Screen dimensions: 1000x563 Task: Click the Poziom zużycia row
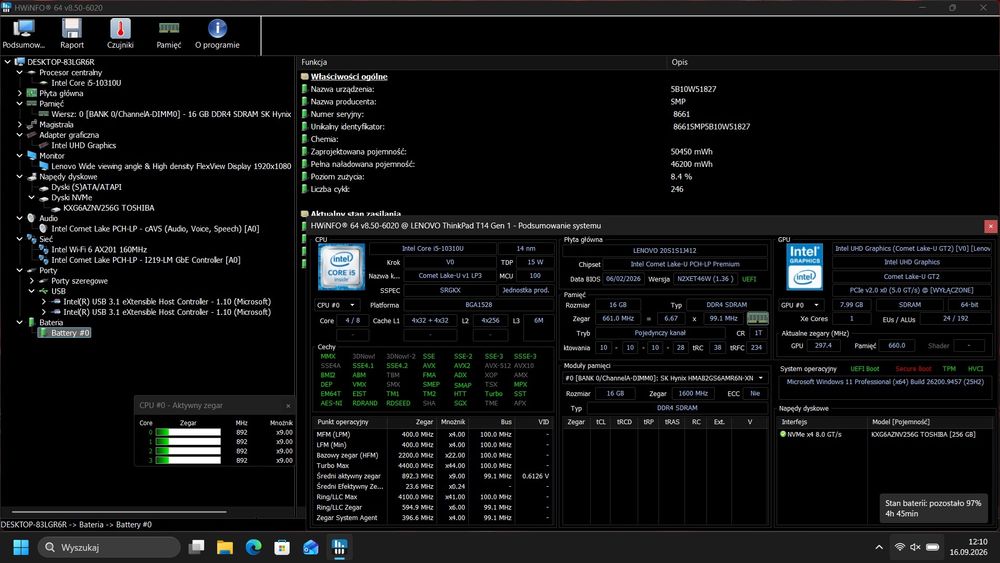point(647,177)
